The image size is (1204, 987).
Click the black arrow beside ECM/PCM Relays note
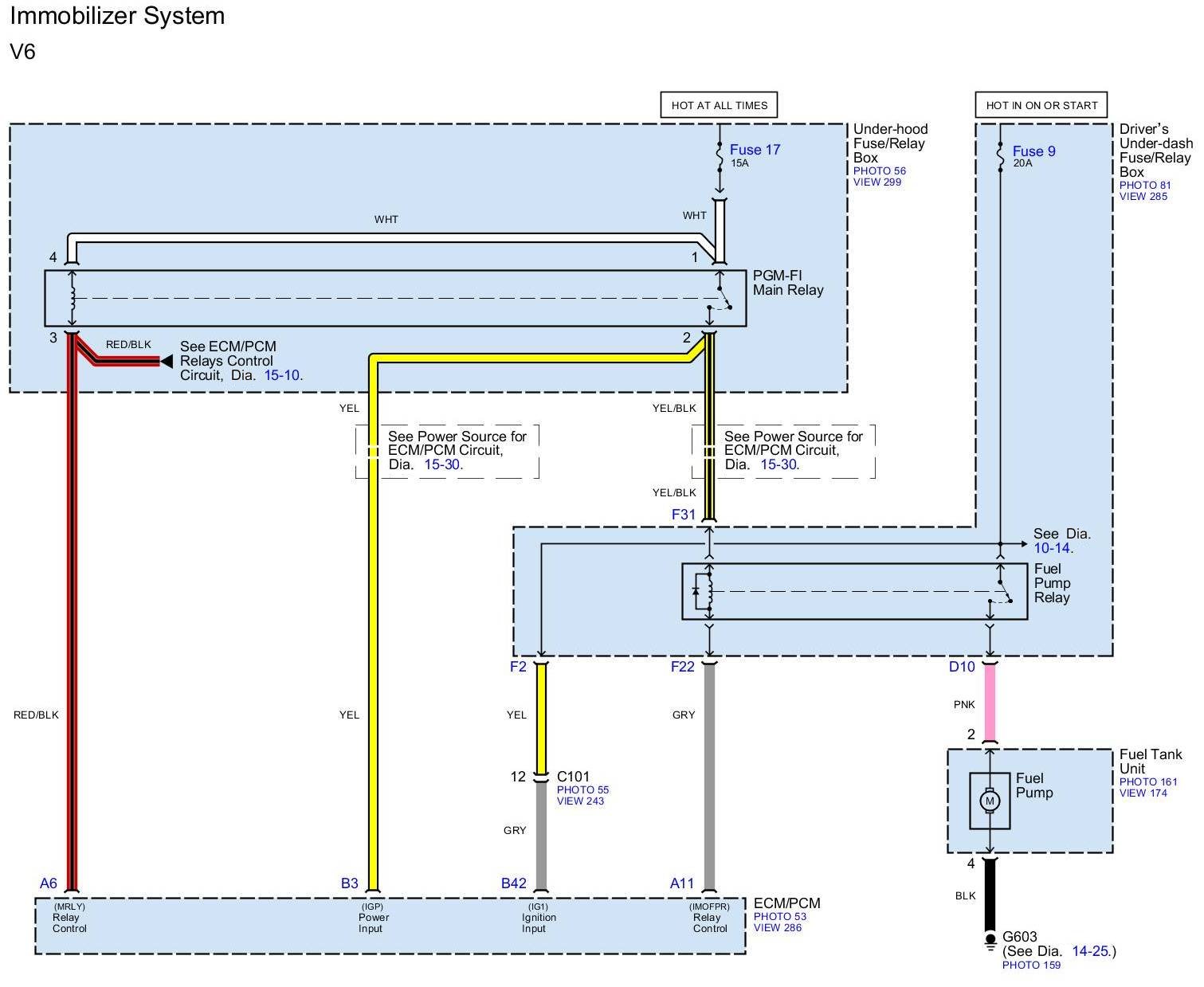coord(166,362)
